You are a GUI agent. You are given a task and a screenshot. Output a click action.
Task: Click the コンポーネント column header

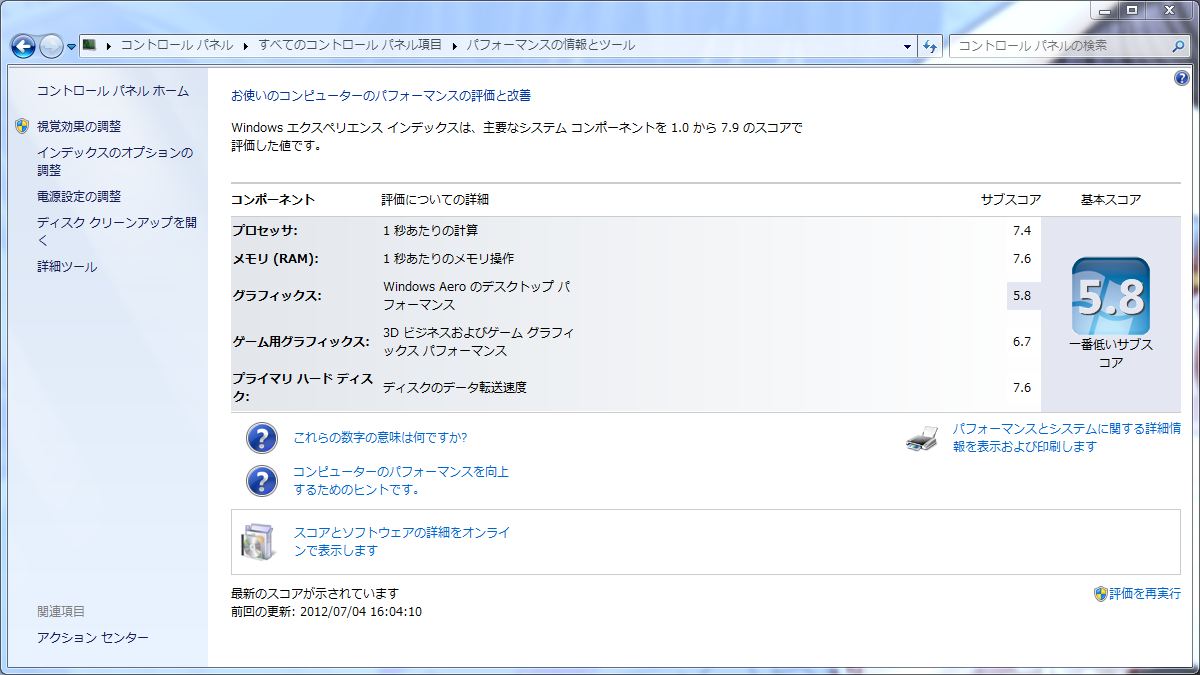pyautogui.click(x=273, y=200)
